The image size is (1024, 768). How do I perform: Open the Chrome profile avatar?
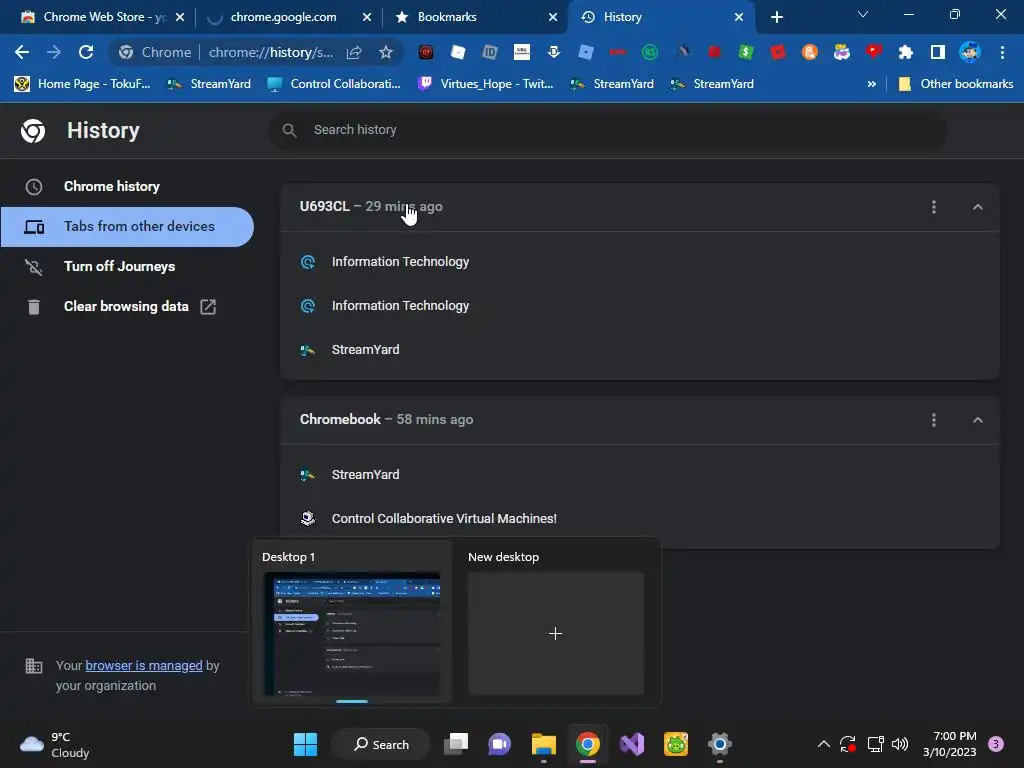click(969, 52)
